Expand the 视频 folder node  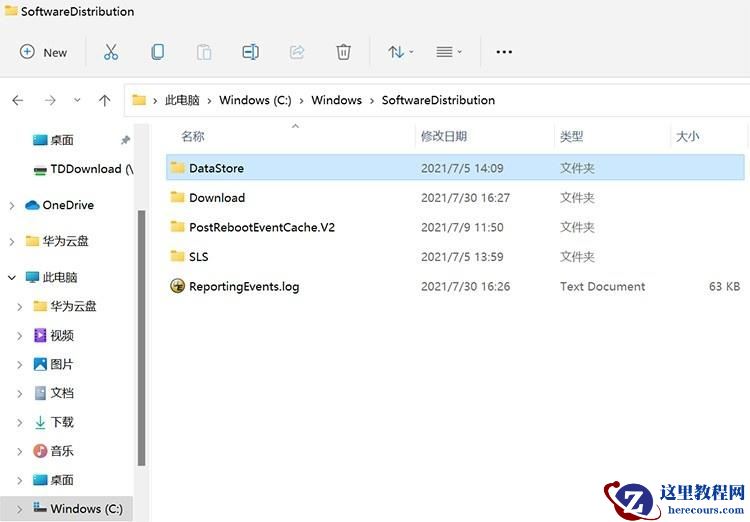point(20,336)
